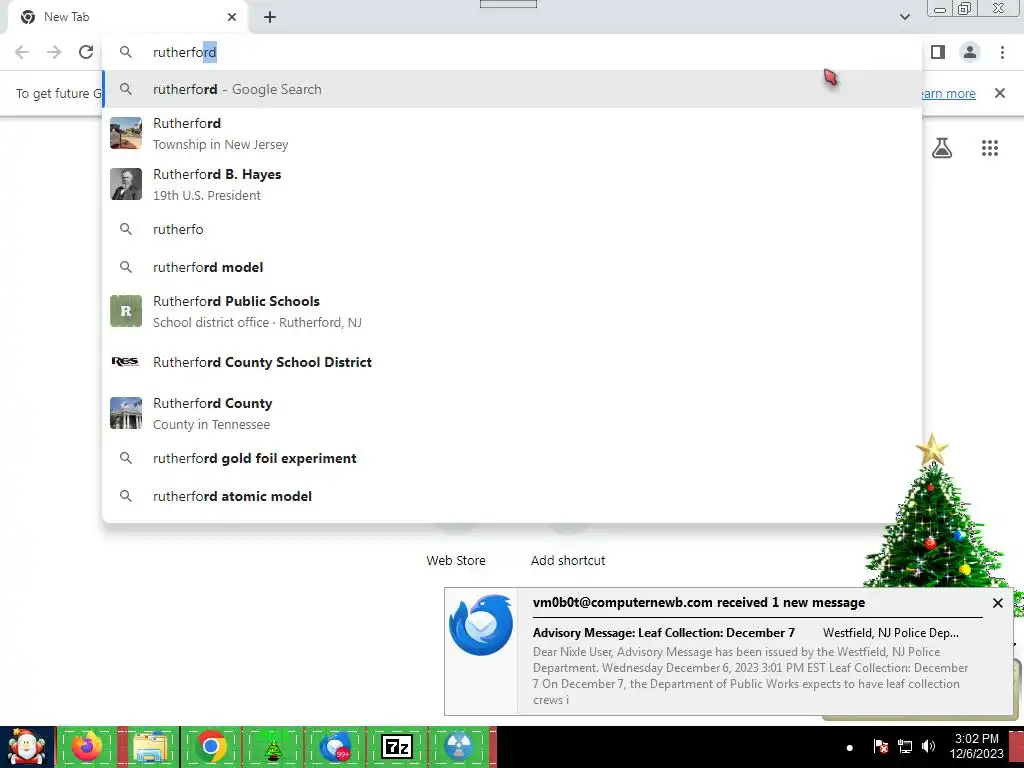Dismiss the info bar with X

coord(1000,93)
